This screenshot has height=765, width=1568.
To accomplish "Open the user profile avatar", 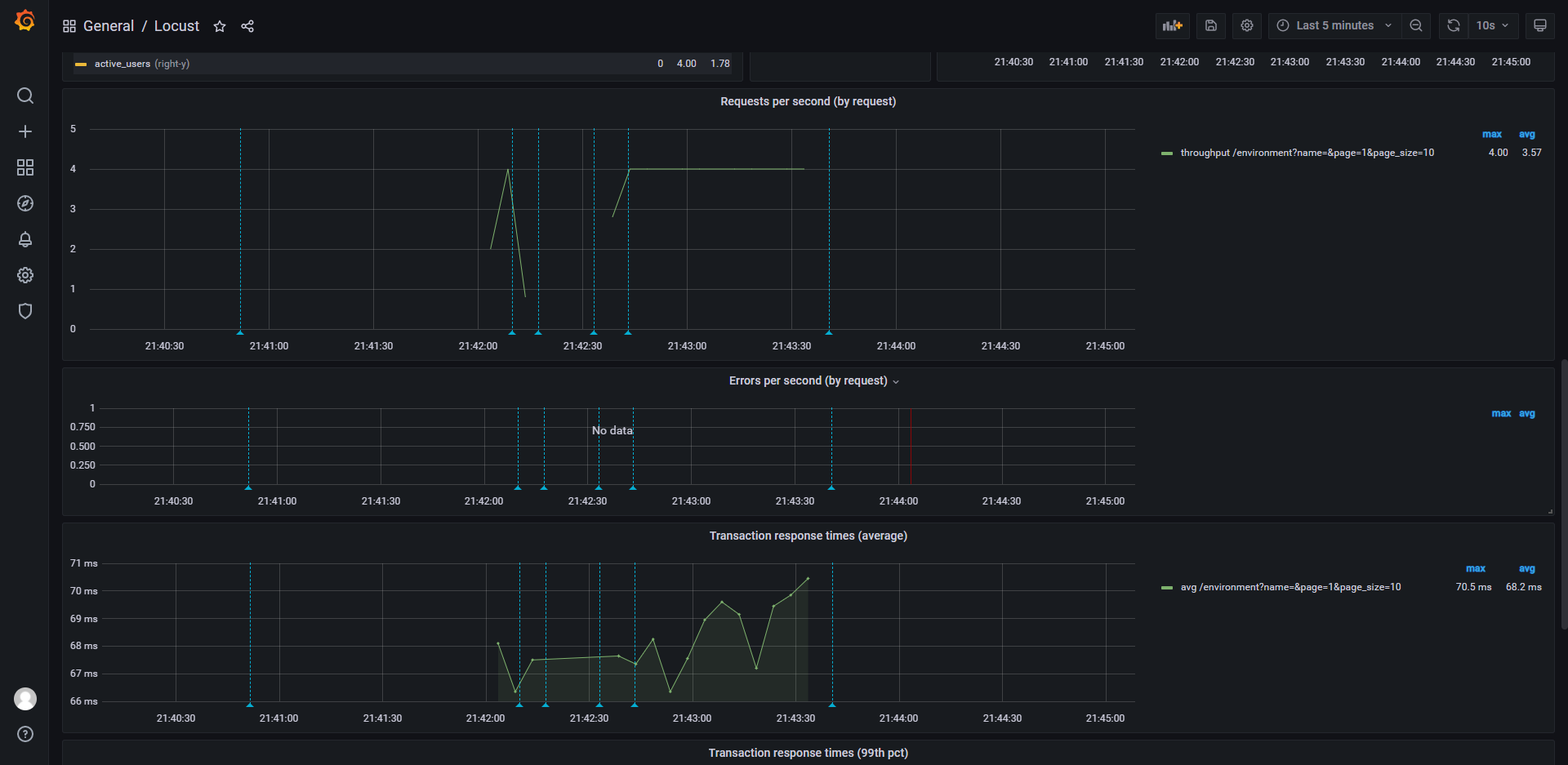I will tap(25, 699).
